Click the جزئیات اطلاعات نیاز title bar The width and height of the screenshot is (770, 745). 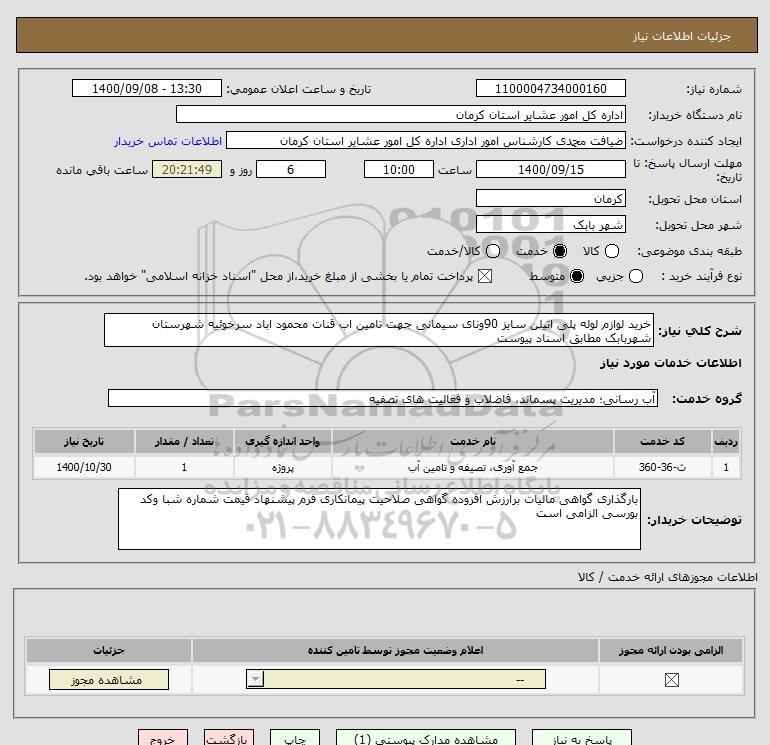click(x=387, y=35)
